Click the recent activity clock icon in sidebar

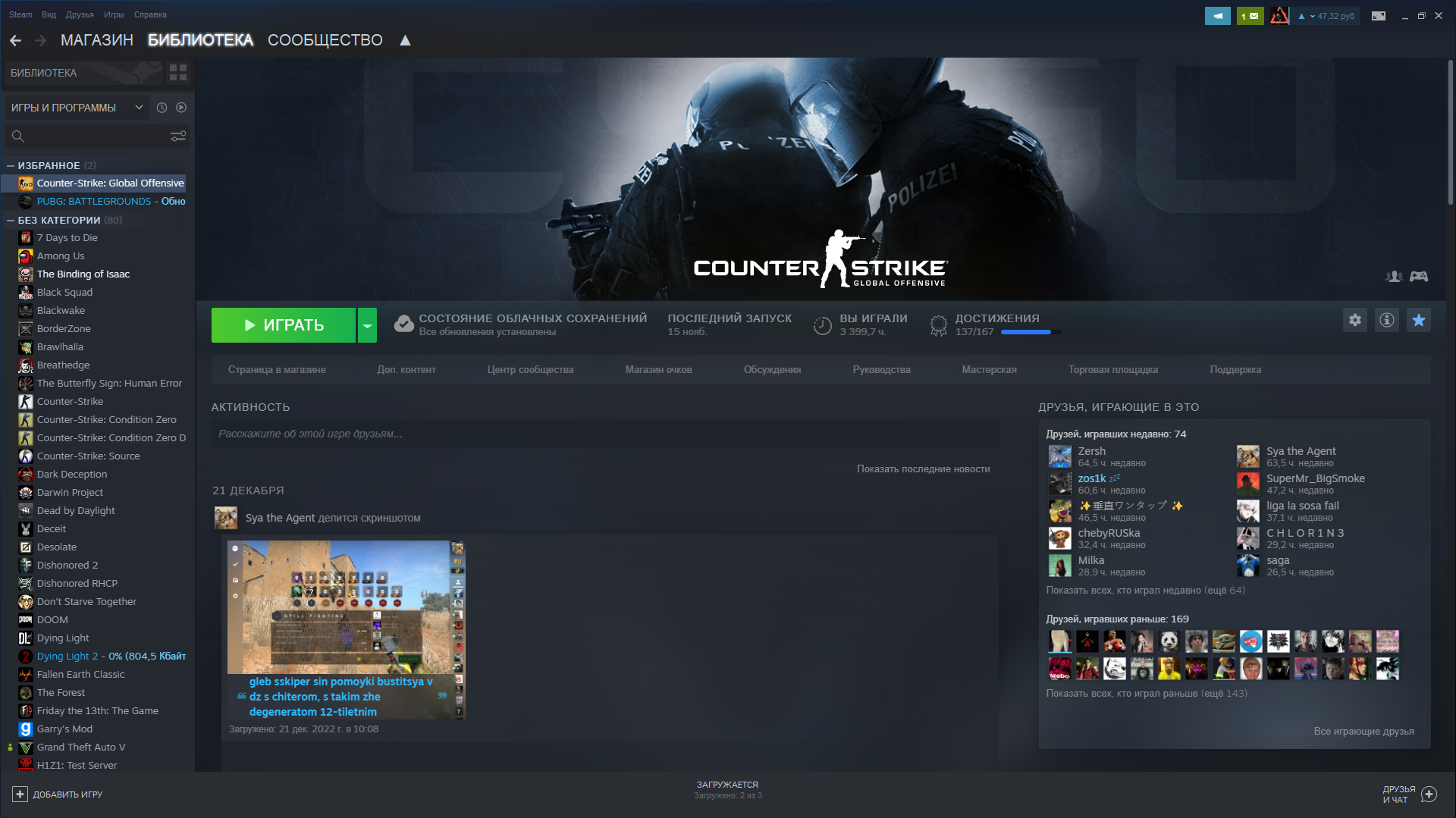162,108
